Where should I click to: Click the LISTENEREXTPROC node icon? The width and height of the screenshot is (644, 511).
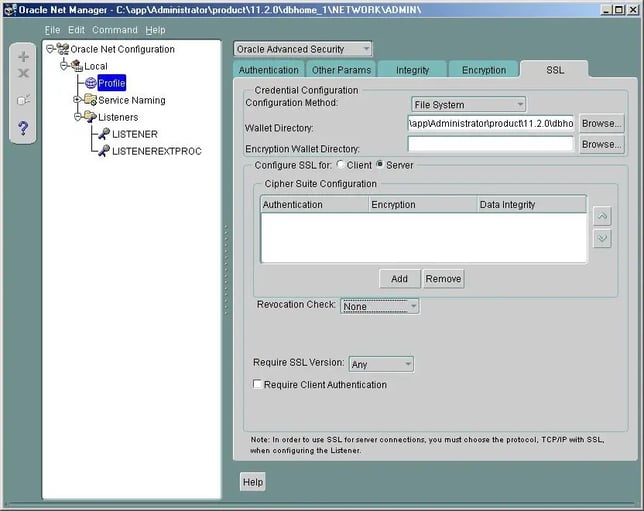click(x=103, y=151)
